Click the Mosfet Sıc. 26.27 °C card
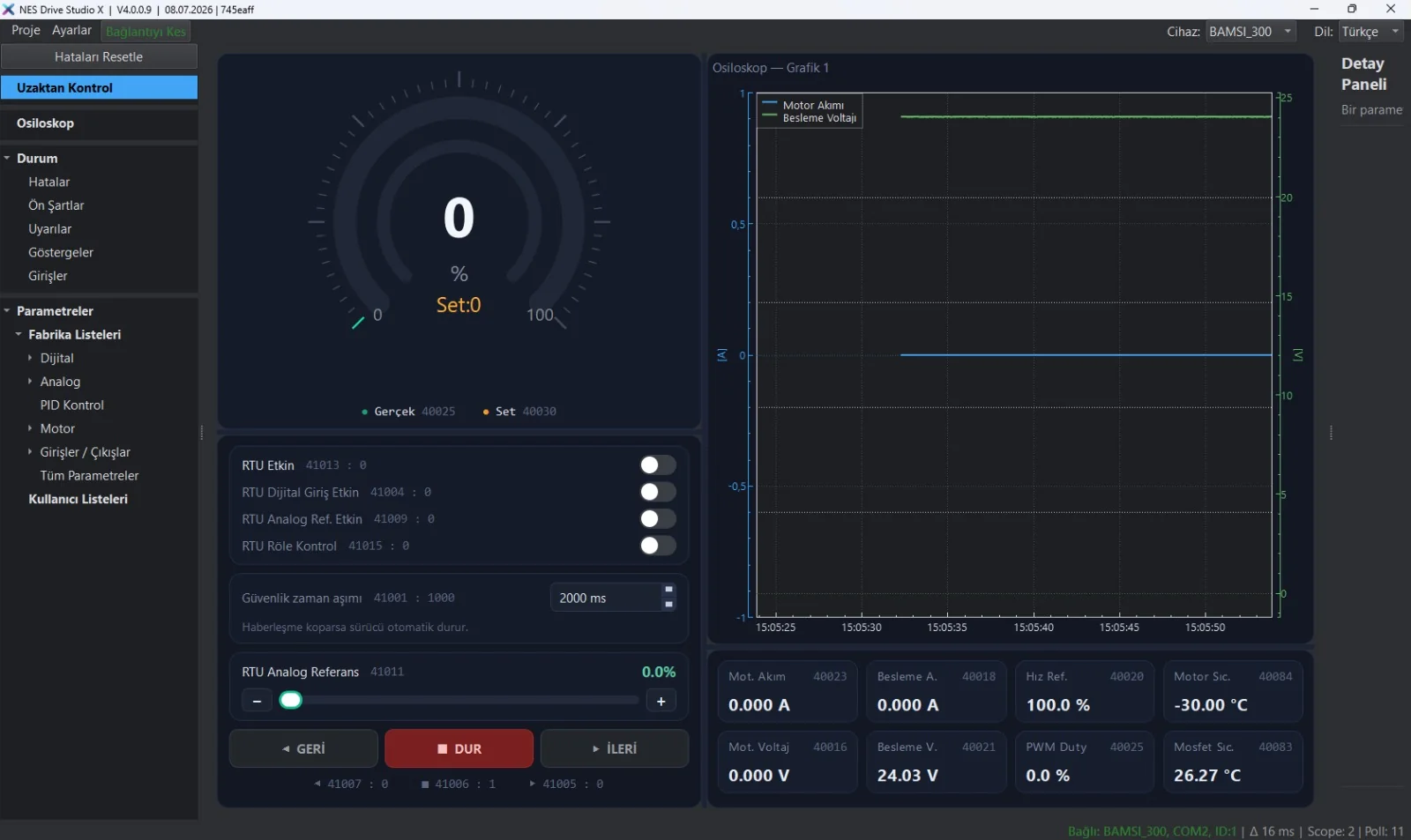1411x840 pixels. click(x=1233, y=762)
